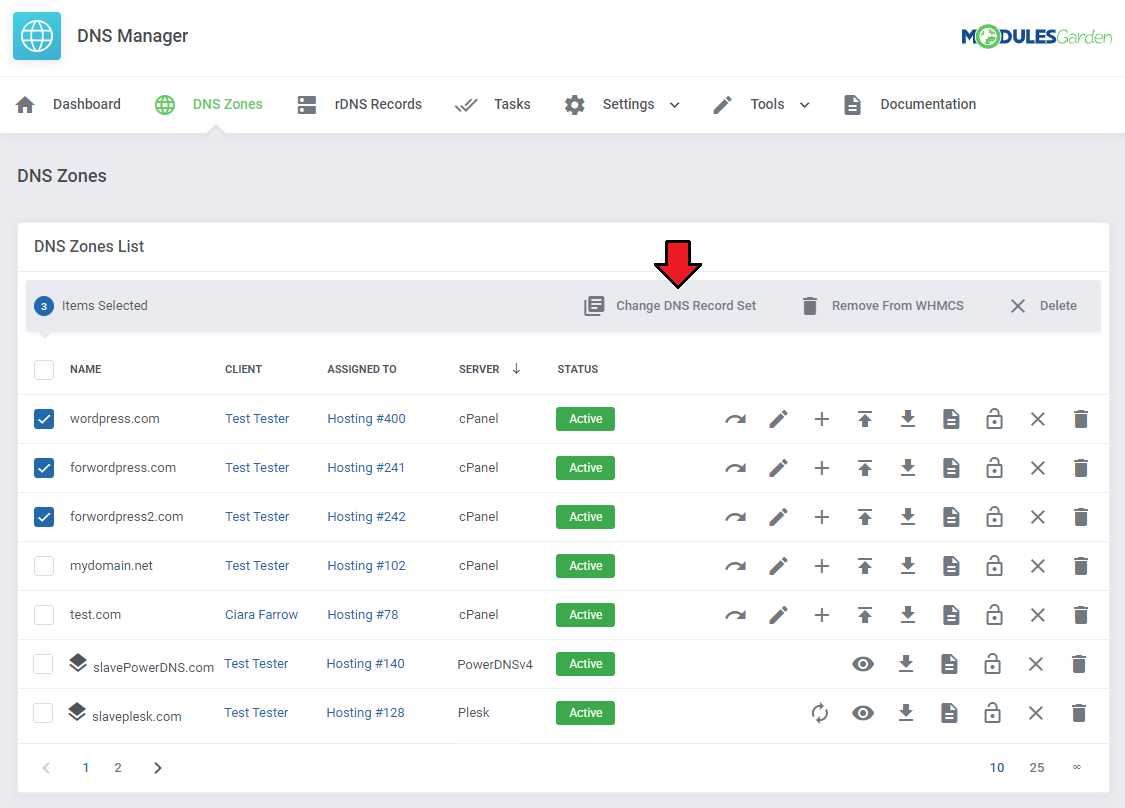Open the DNS Zones tab
Image resolution: width=1125 pixels, height=808 pixels.
click(209, 105)
